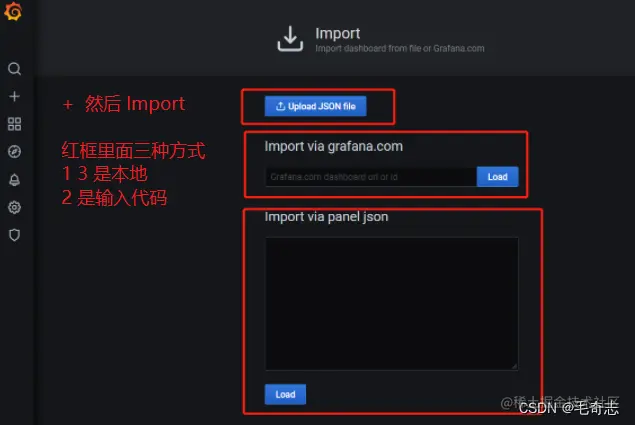Click Load next to the grafana.com field
This screenshot has height=425, width=635.
tap(497, 177)
